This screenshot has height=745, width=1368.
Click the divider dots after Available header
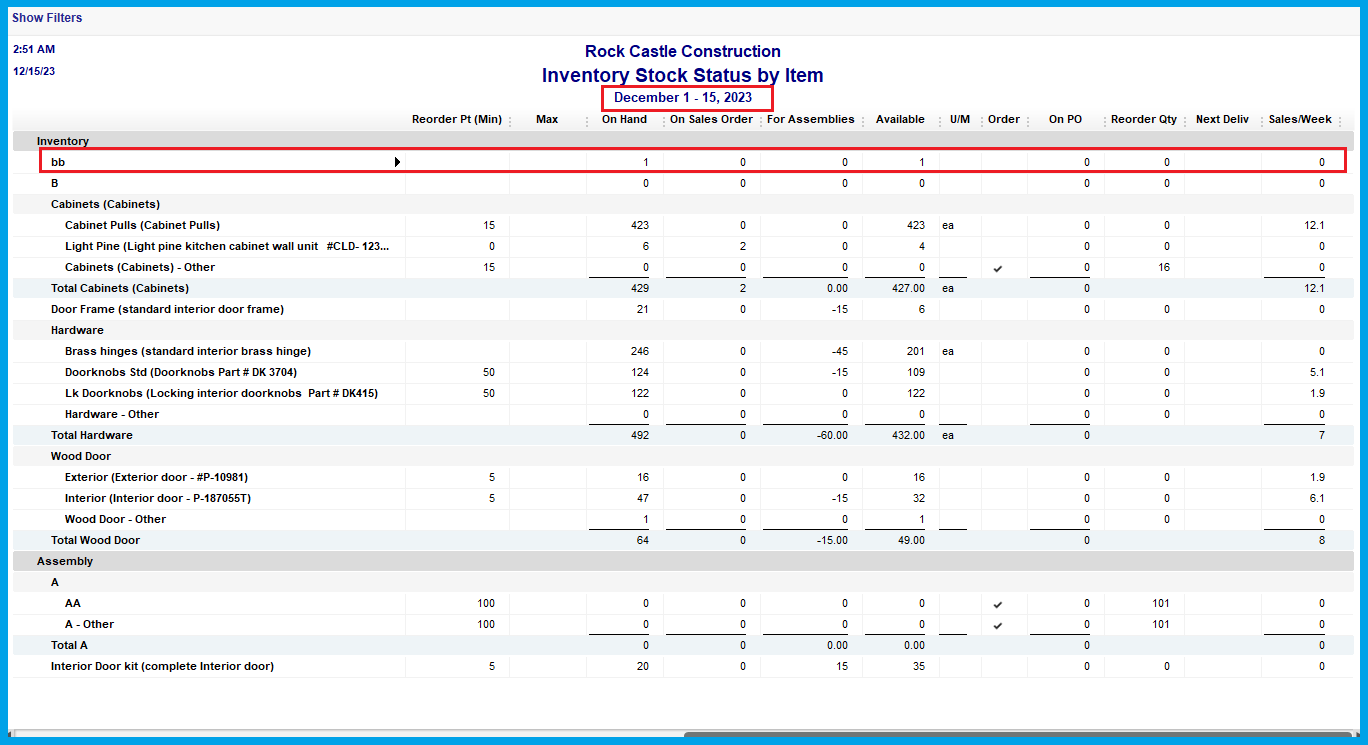tap(940, 121)
